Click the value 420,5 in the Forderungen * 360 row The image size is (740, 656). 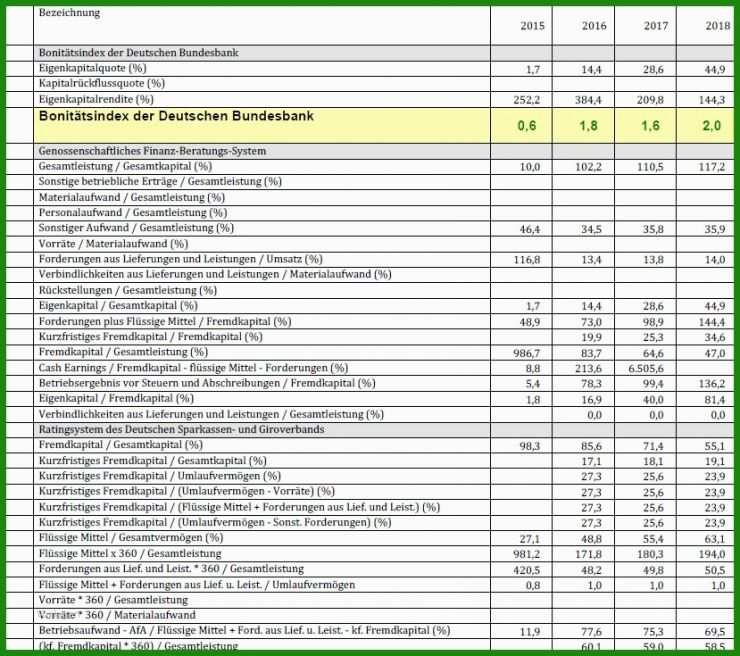pos(527,571)
